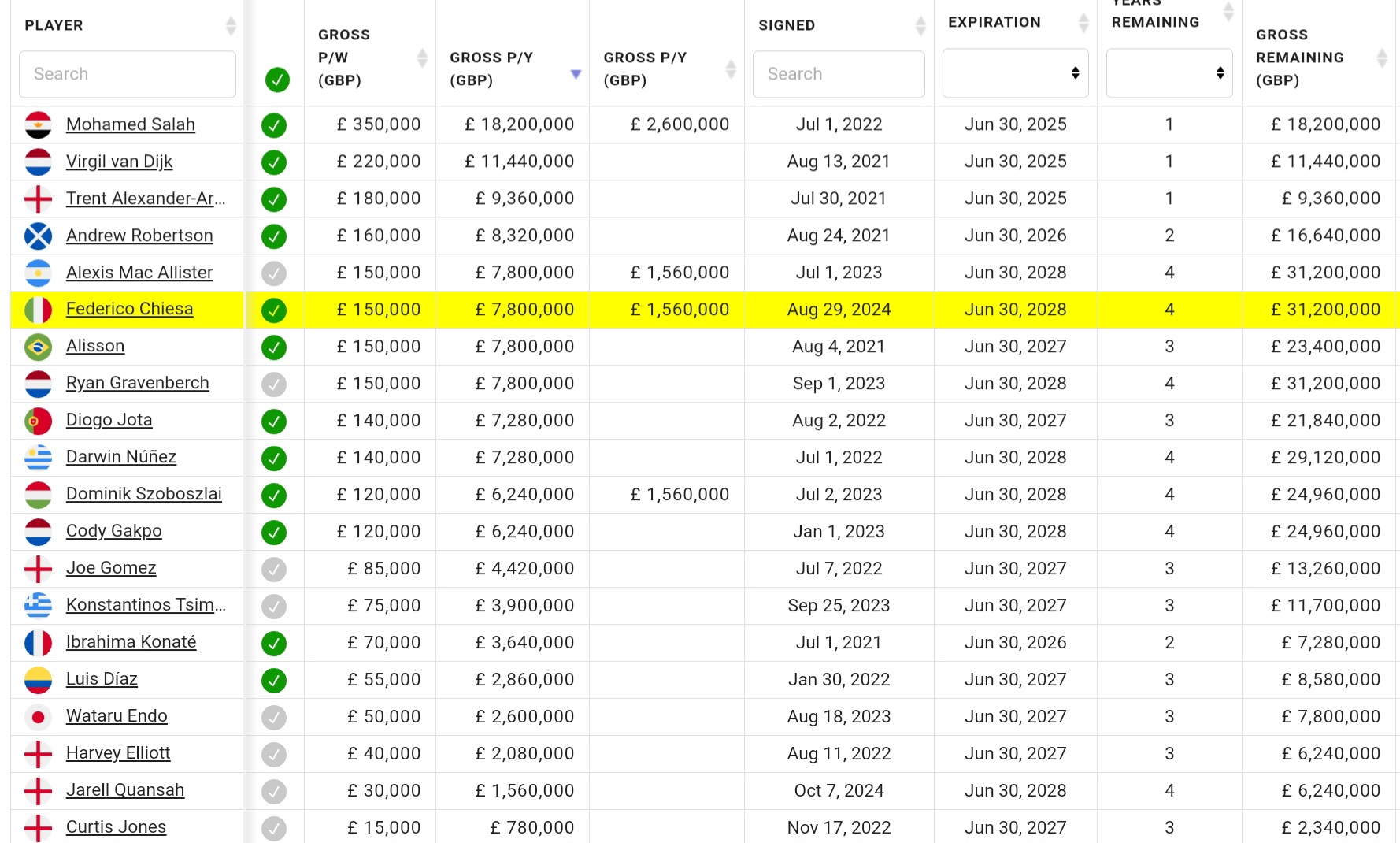Viewport: 1400px width, 843px height.
Task: Sort by Expiration column arrows
Action: coord(1083,23)
